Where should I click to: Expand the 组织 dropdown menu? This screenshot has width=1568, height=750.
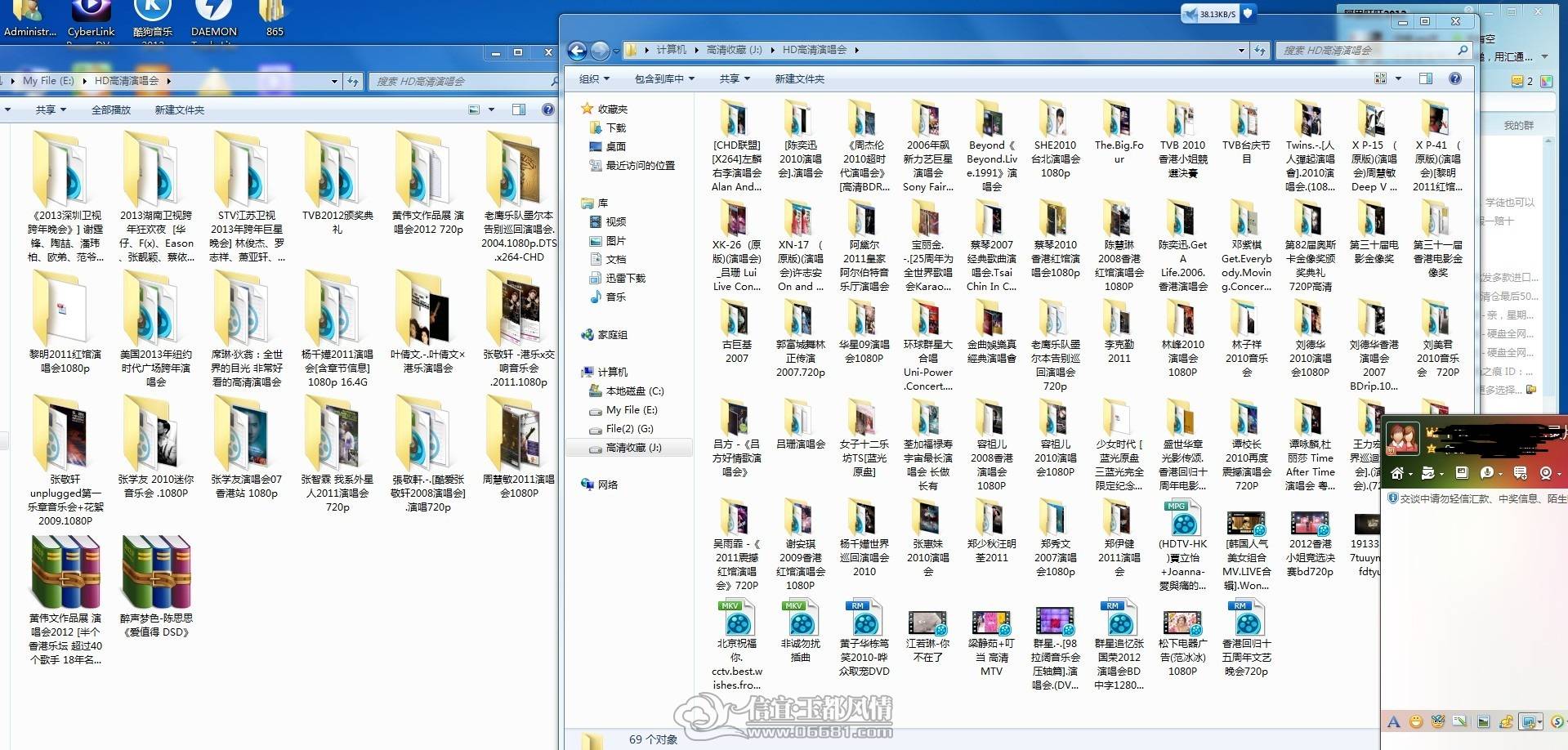tap(594, 79)
